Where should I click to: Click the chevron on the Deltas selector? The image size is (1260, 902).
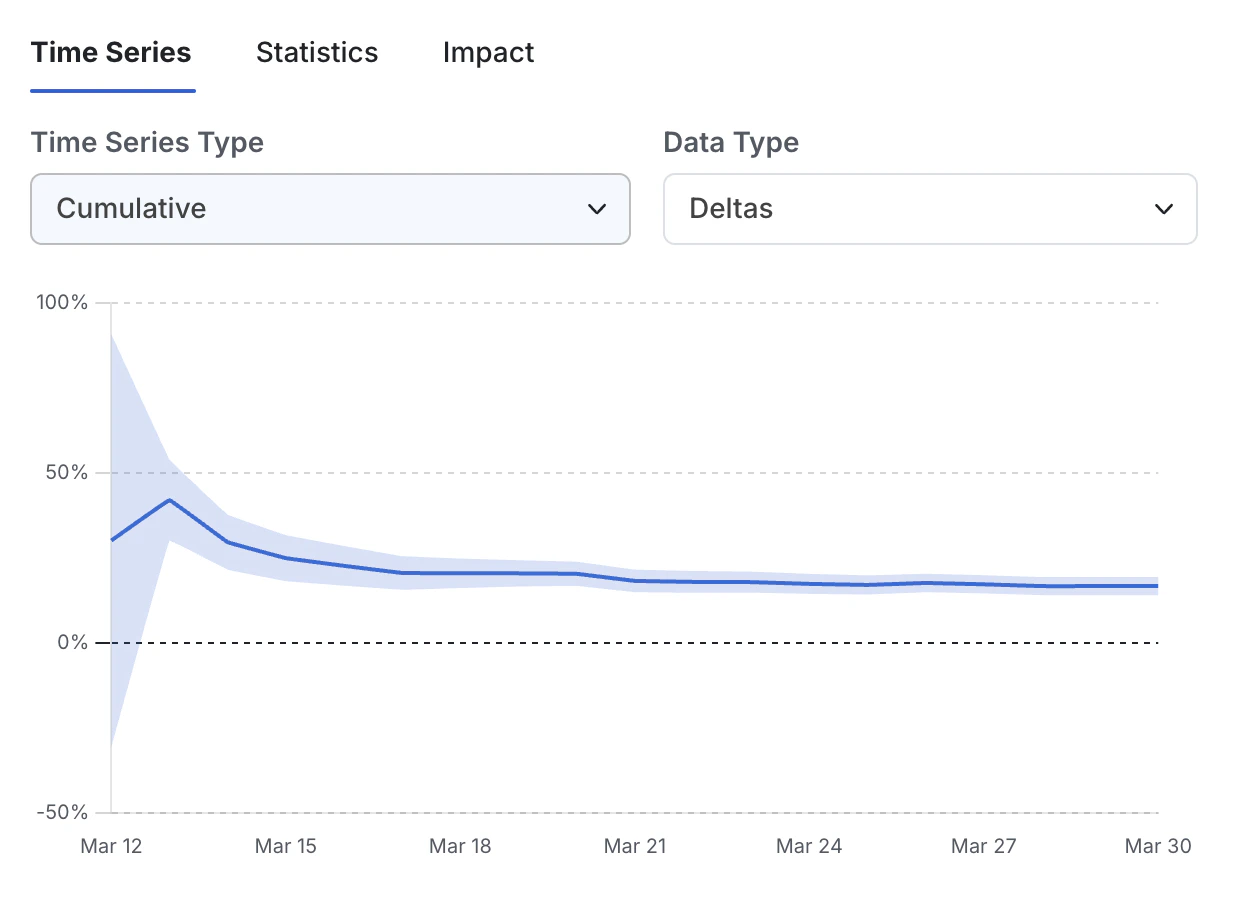point(1163,209)
